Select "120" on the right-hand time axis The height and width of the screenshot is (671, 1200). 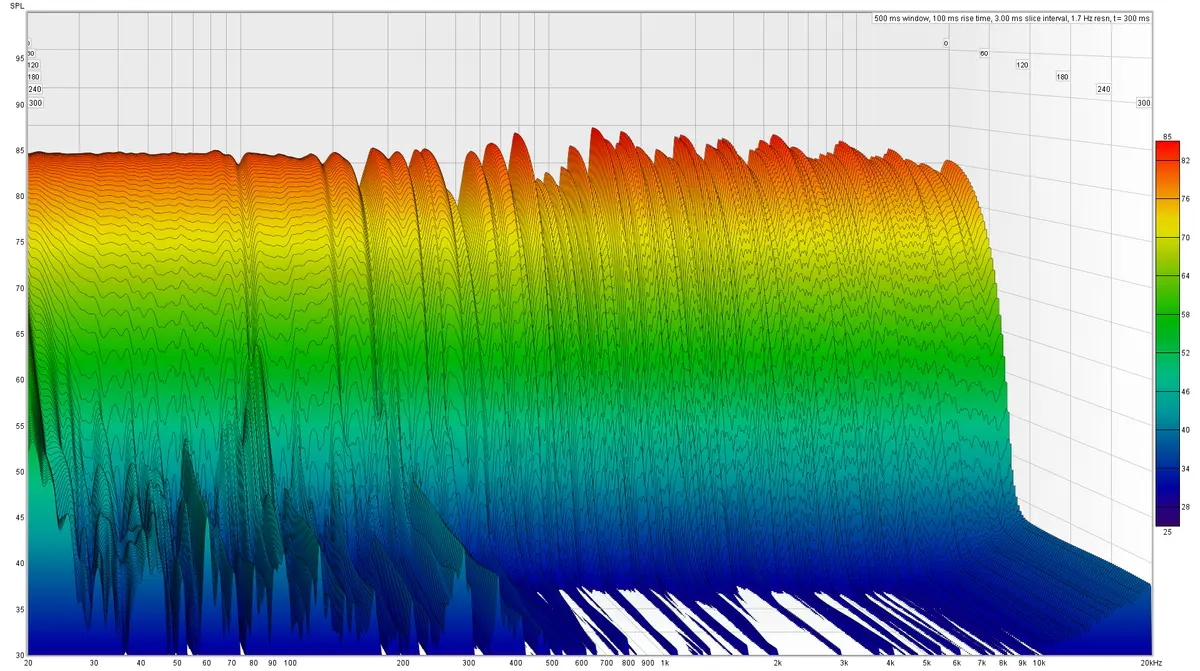[1022, 65]
